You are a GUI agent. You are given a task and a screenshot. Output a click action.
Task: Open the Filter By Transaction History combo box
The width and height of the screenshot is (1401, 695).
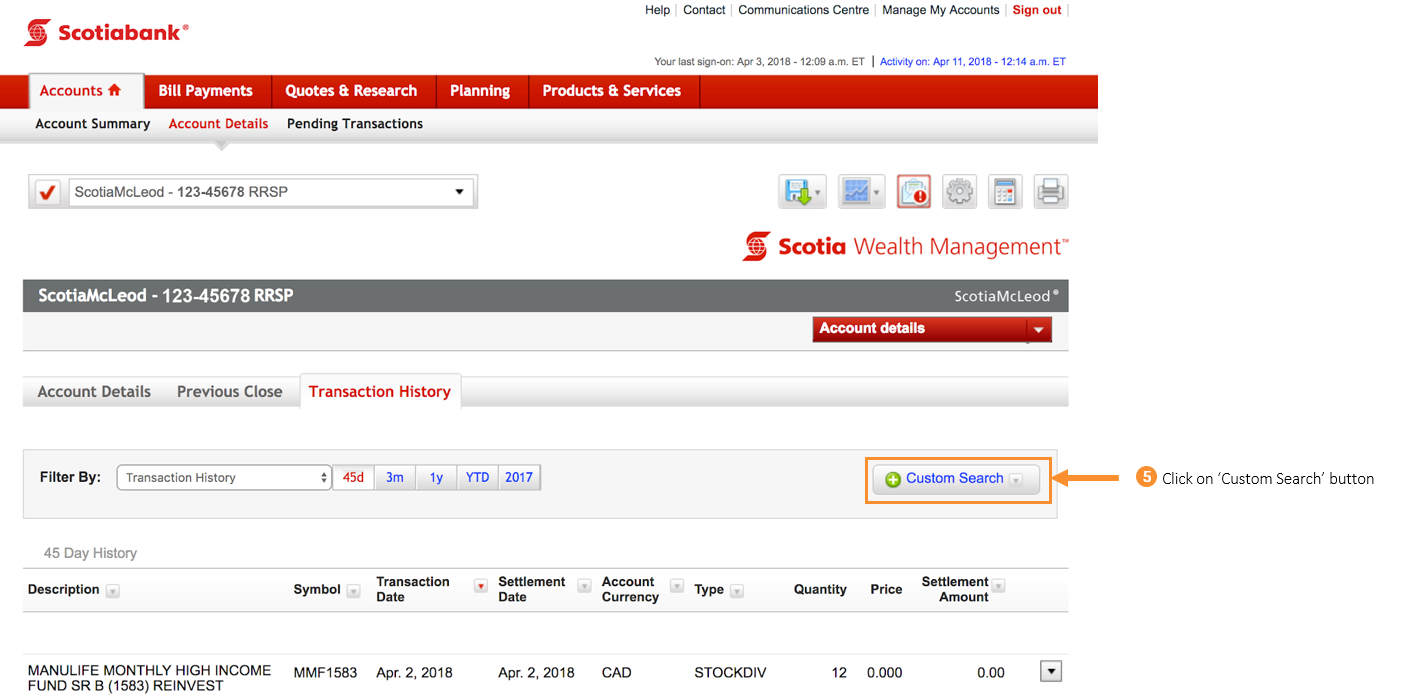(223, 477)
